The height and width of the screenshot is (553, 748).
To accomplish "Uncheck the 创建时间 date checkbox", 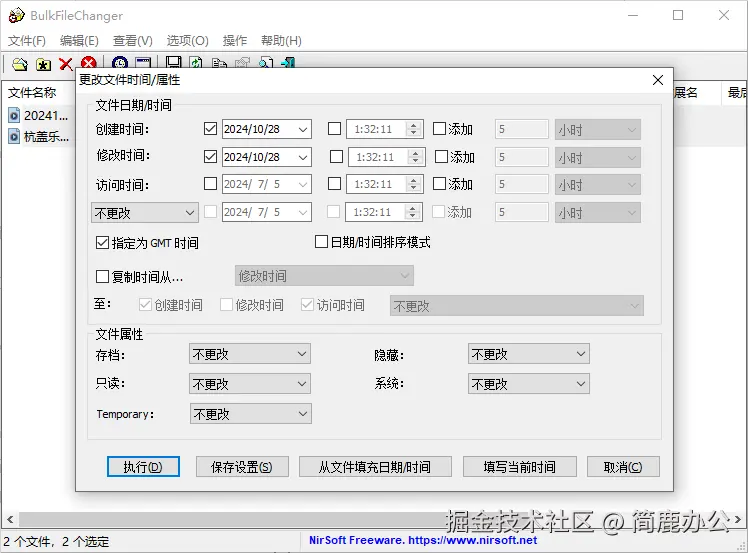I will click(x=210, y=129).
